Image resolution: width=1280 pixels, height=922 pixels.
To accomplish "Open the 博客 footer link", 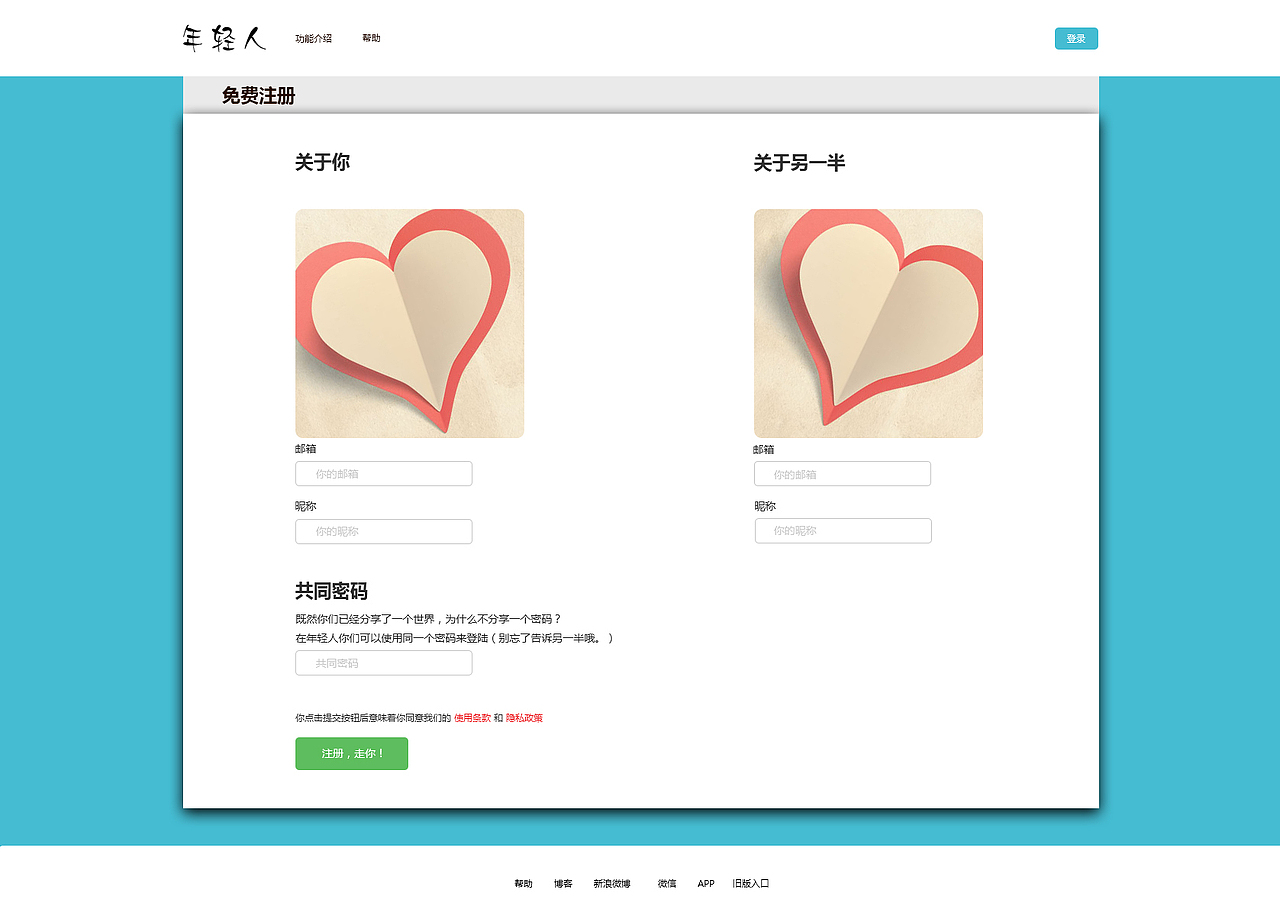I will [562, 884].
